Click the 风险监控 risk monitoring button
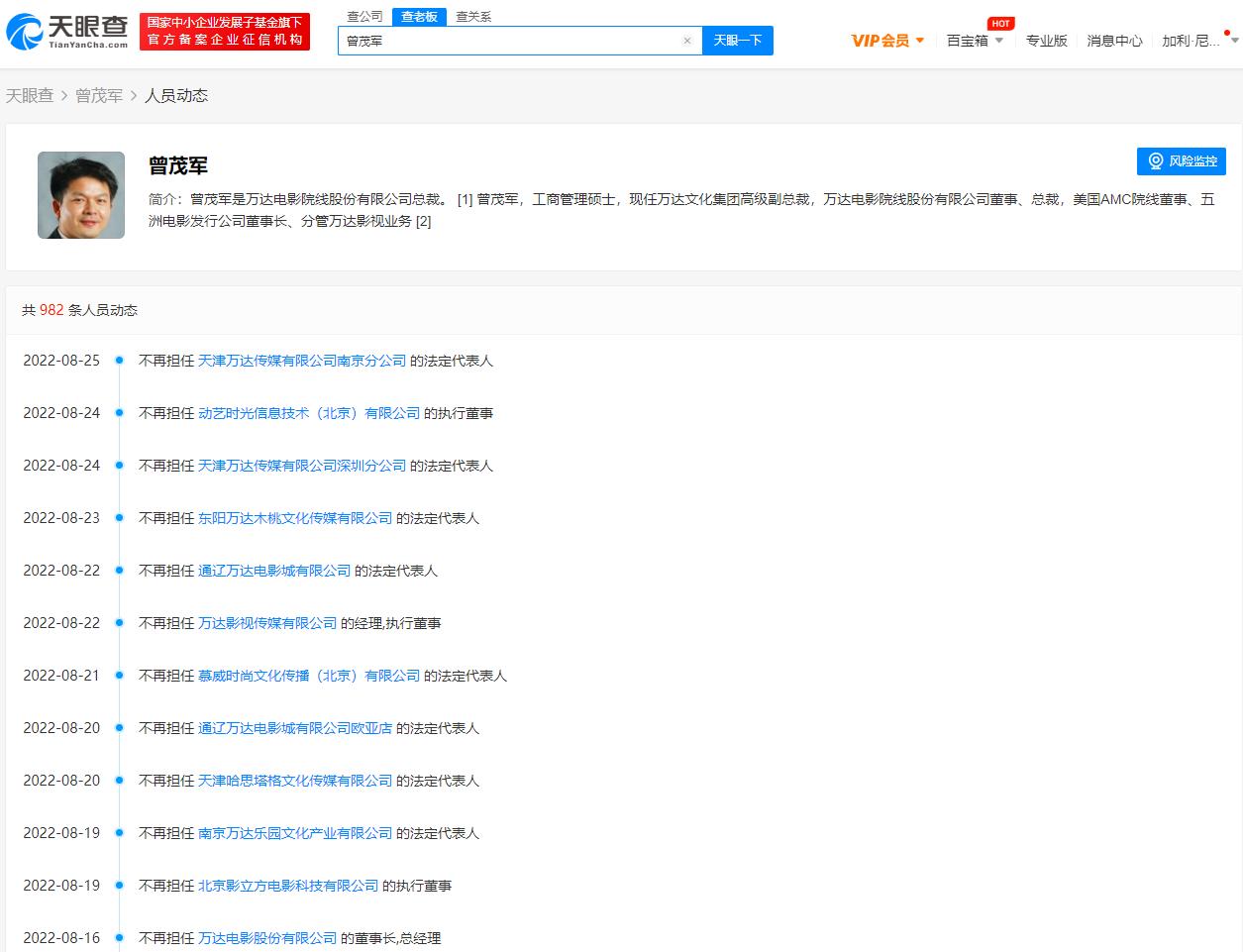This screenshot has height=952, width=1243. [1182, 161]
